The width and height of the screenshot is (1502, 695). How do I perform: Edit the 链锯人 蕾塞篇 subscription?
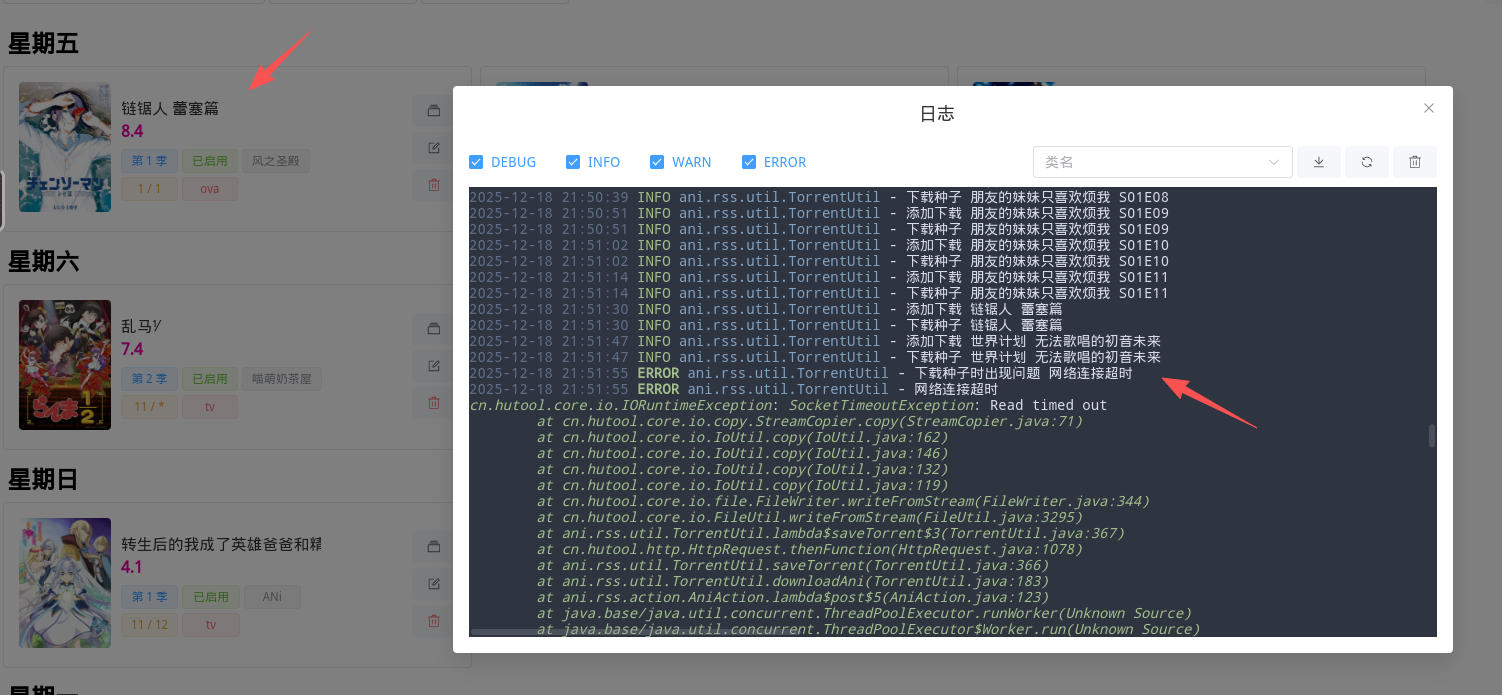(433, 148)
